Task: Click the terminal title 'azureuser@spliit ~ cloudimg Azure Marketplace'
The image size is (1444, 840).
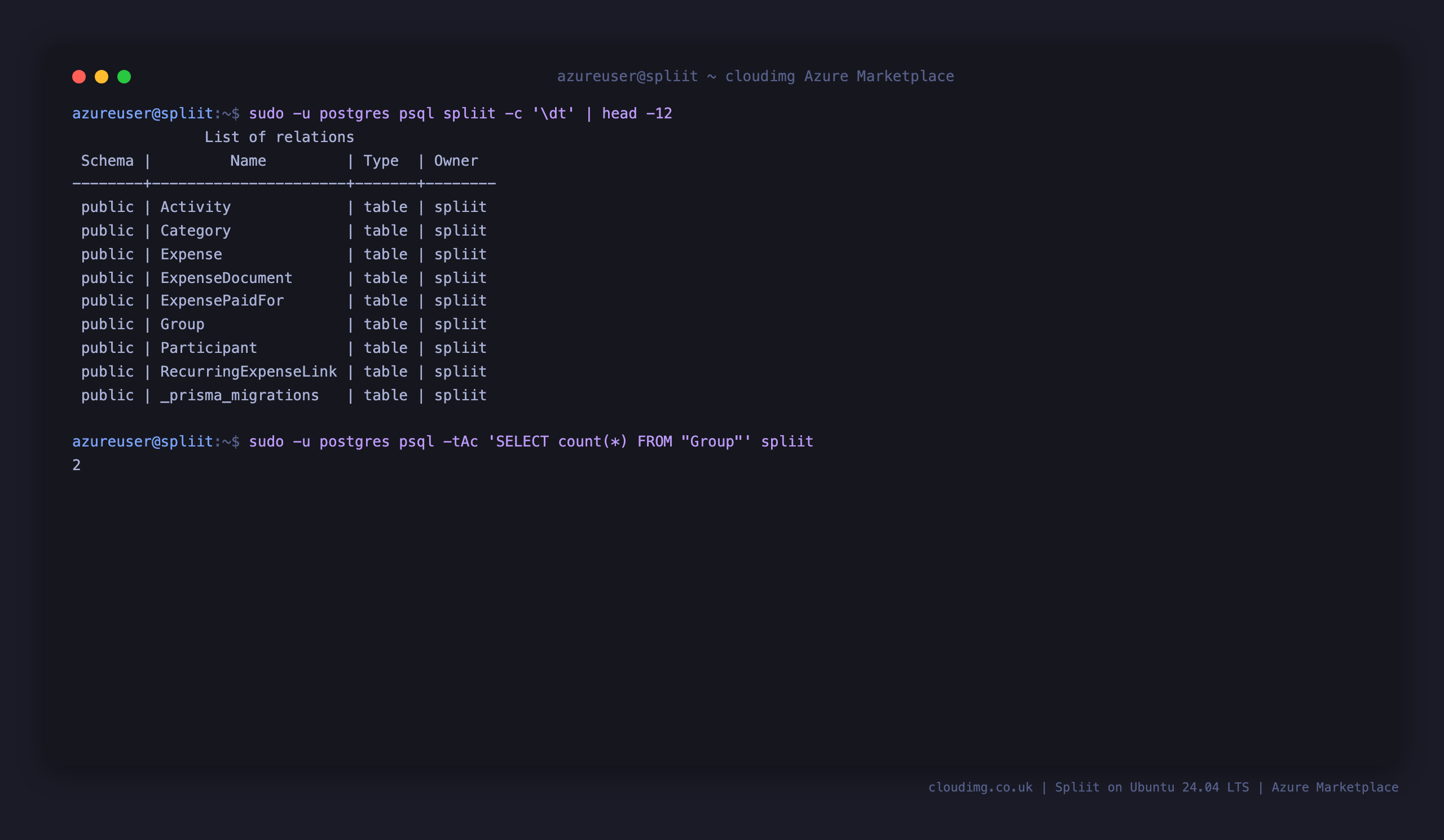Action: 755,76
